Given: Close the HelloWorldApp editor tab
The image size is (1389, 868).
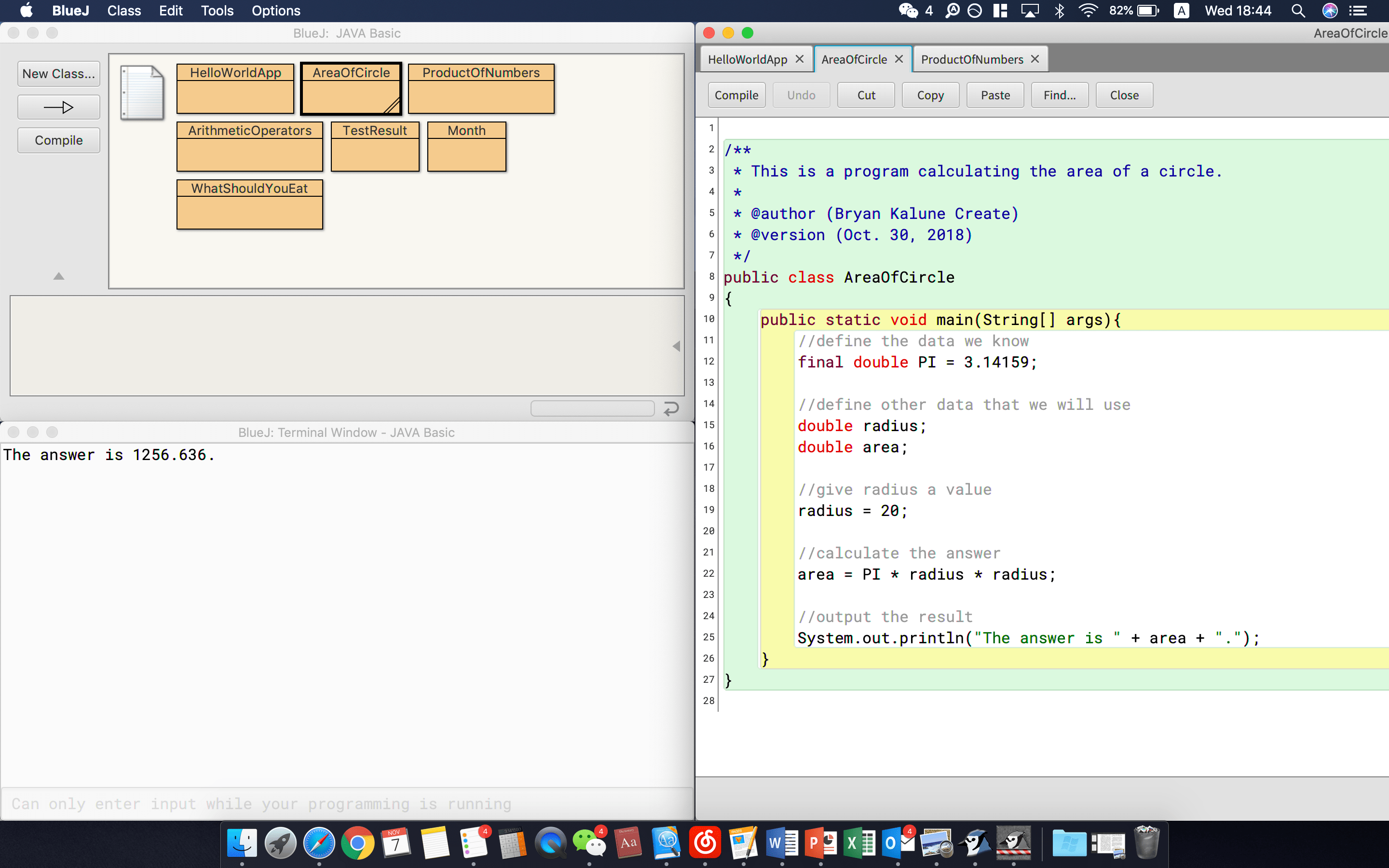Looking at the screenshot, I should click(800, 59).
